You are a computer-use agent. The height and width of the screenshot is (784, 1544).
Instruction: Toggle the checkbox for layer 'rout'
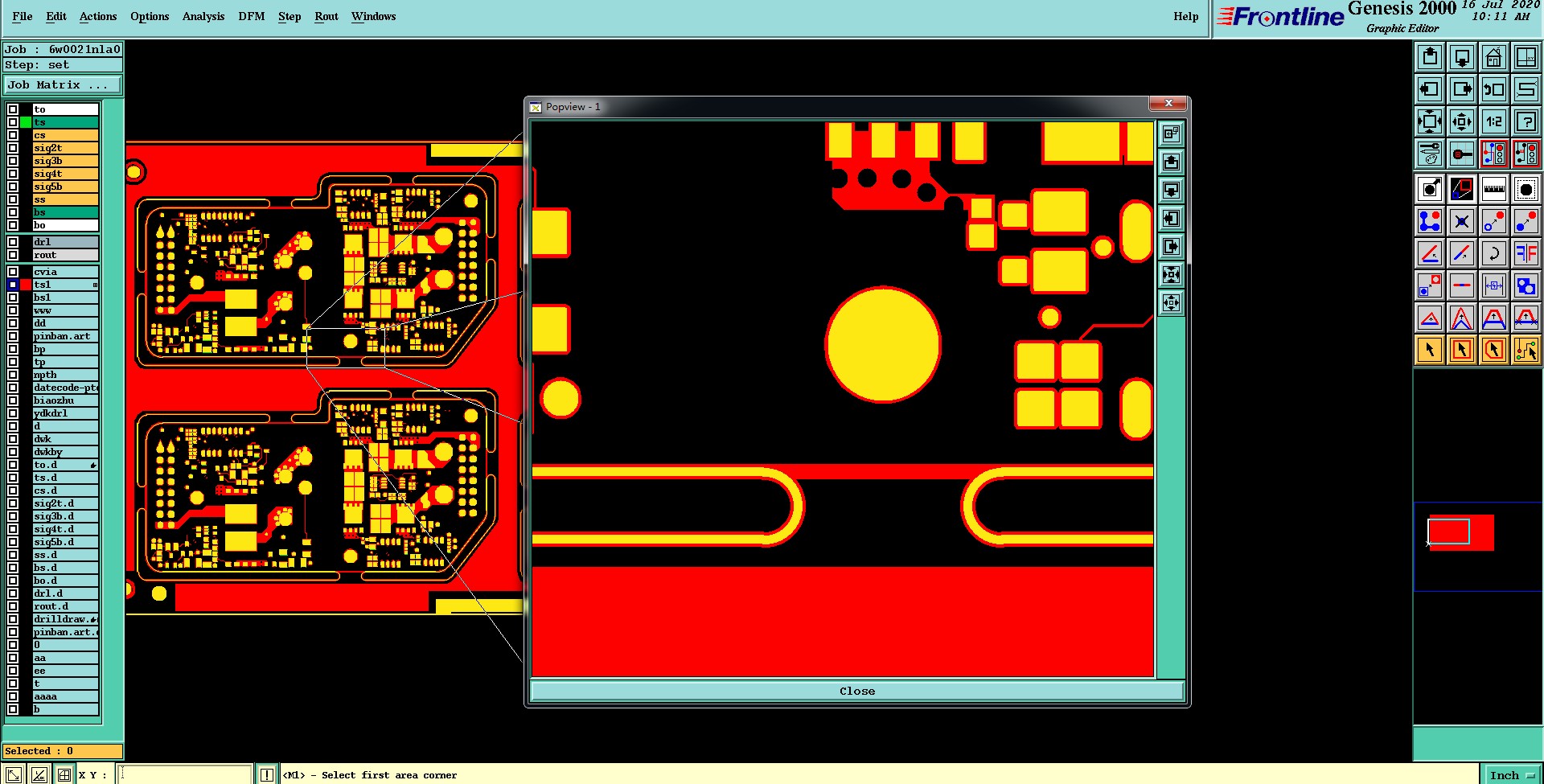pos(13,255)
